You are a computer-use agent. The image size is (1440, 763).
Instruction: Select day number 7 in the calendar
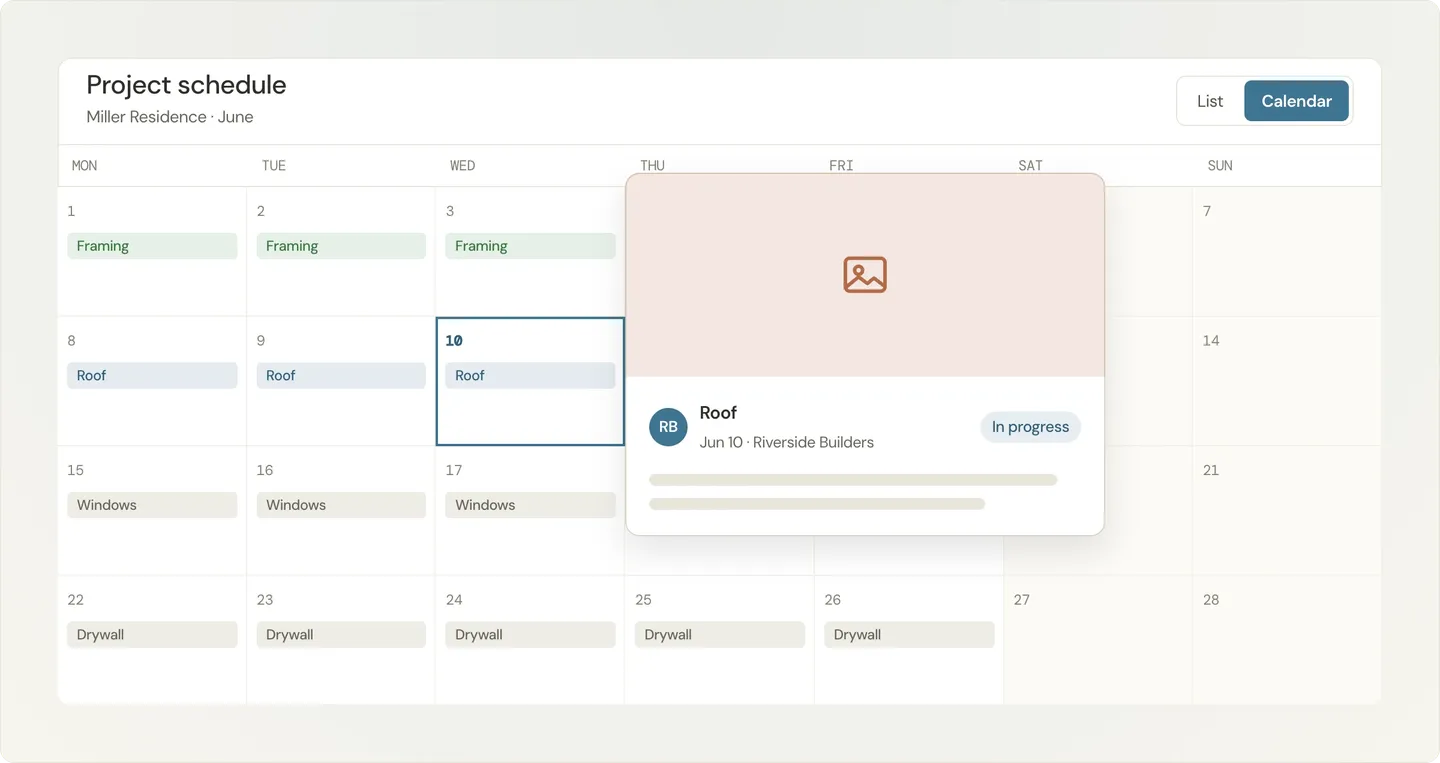click(1207, 211)
